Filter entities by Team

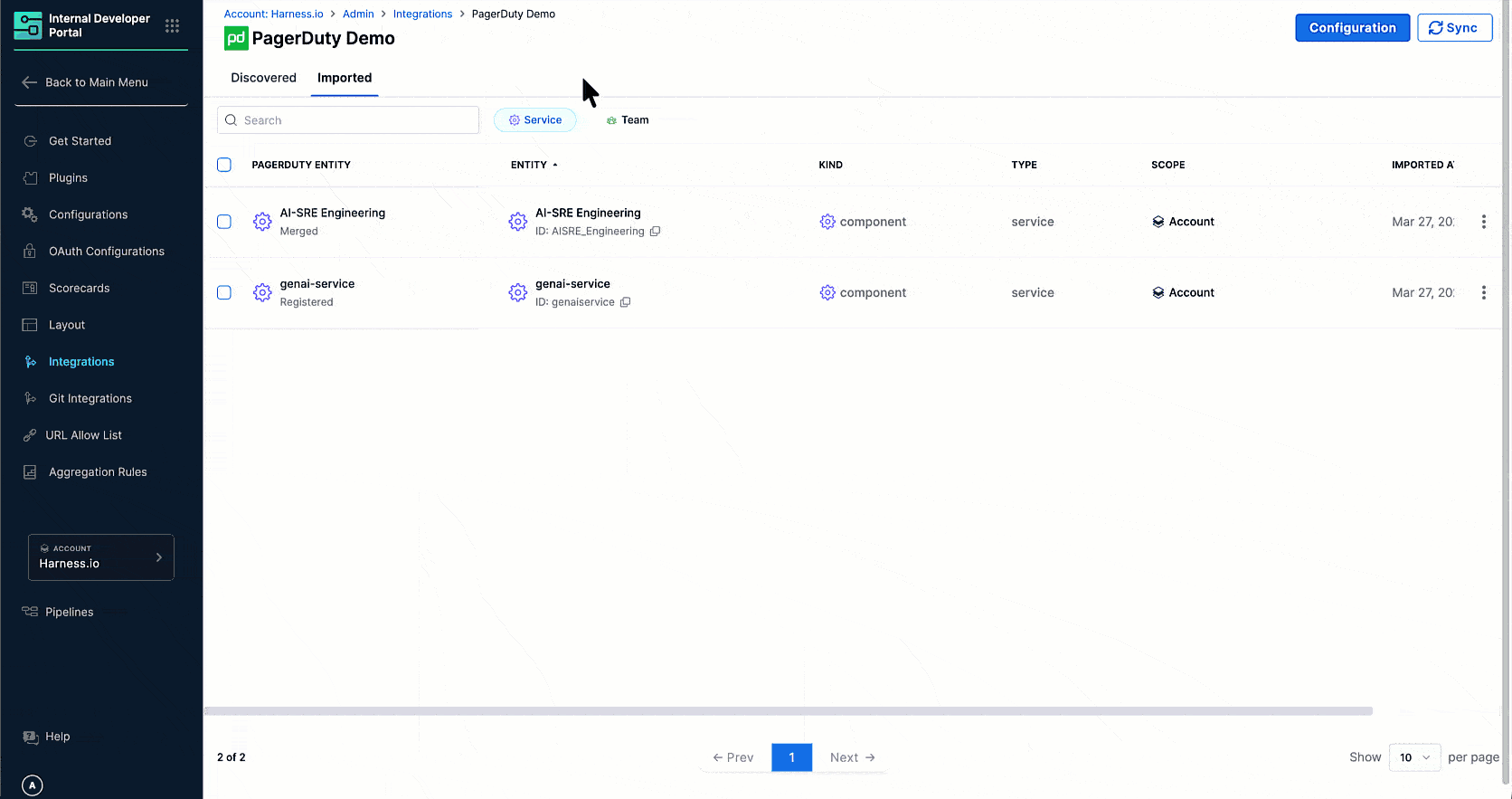pos(628,120)
